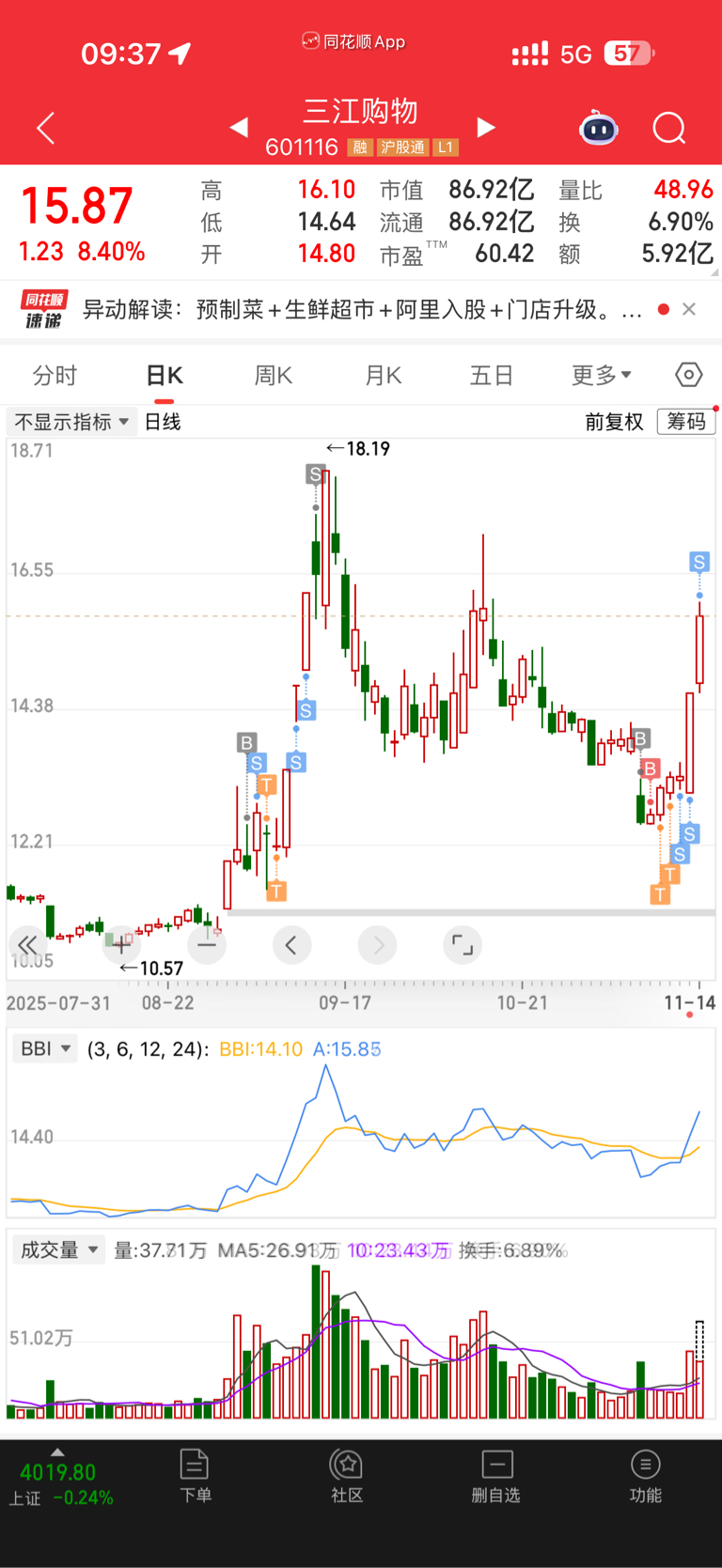722x1568 pixels.
Task: Open the search magnifier icon
Action: click(x=669, y=128)
